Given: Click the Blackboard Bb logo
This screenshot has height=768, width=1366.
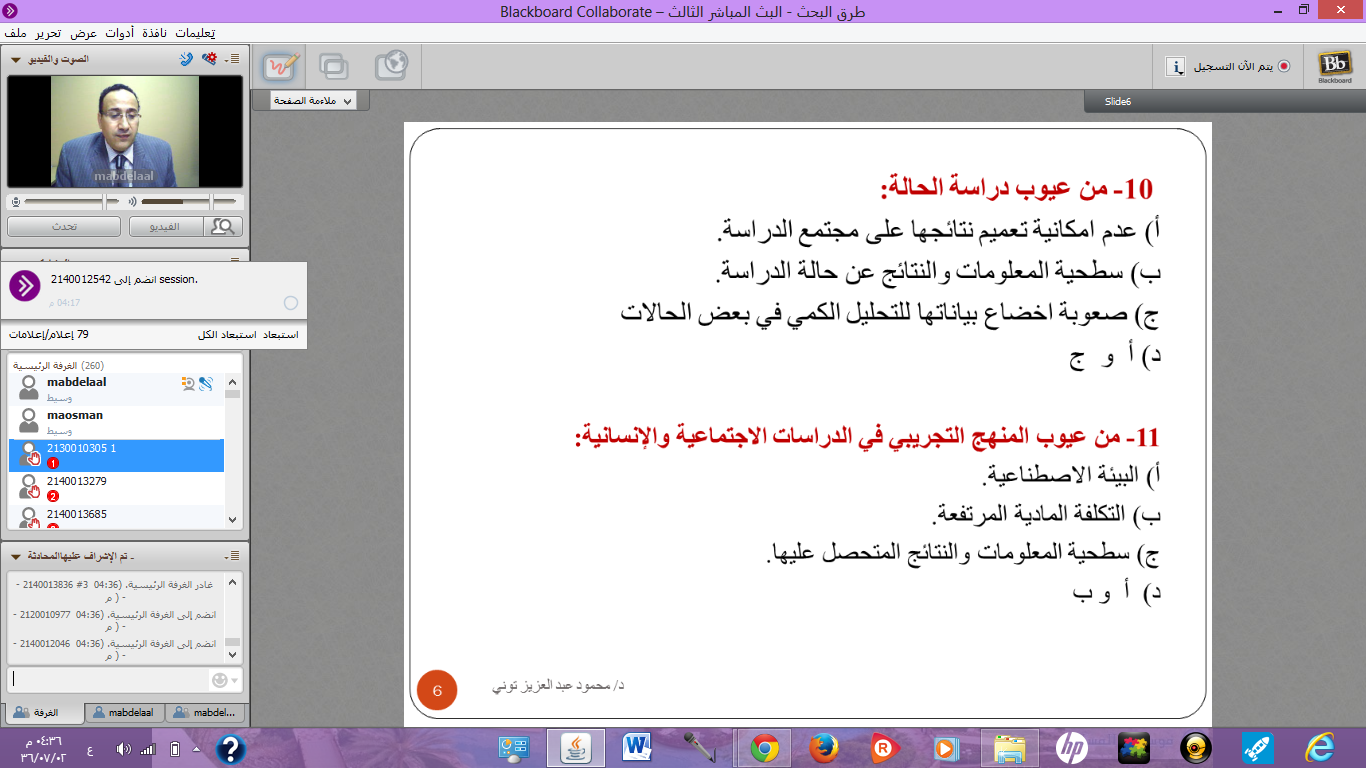Looking at the screenshot, I should [x=1334, y=66].
